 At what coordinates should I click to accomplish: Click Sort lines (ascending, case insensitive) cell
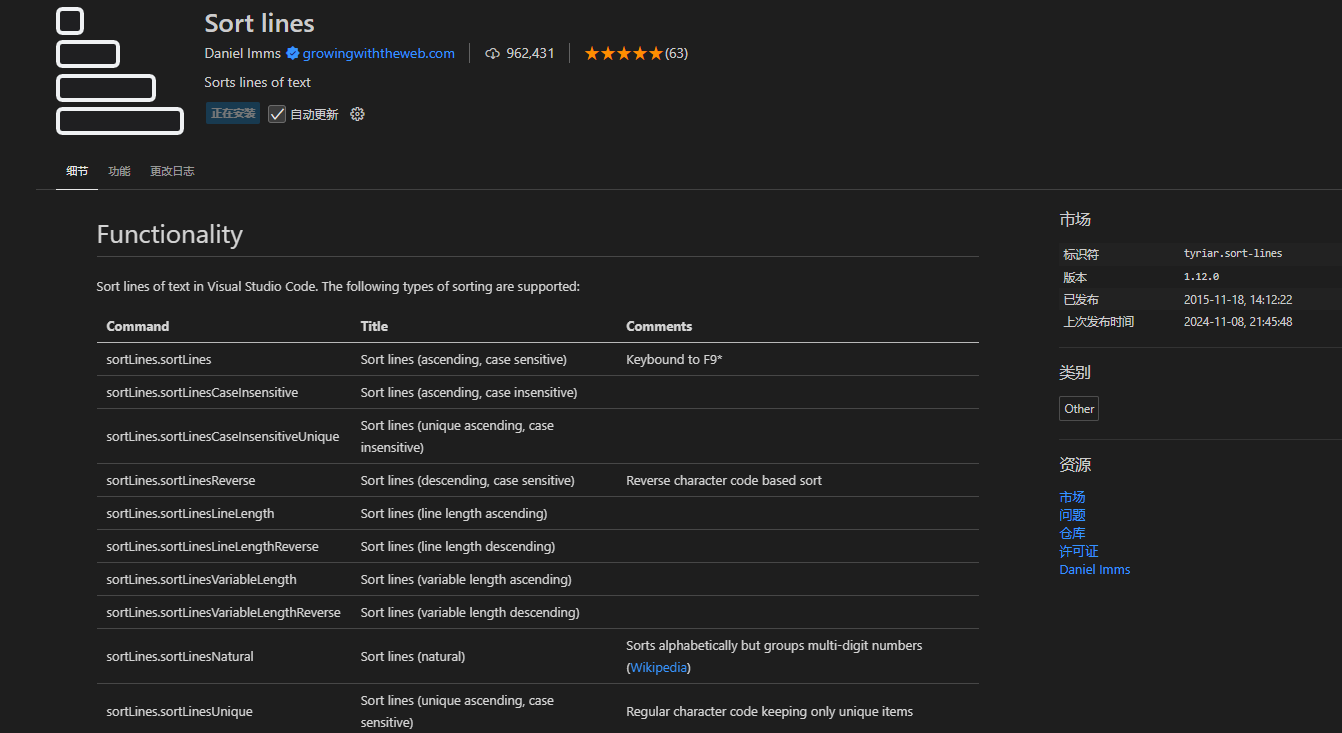pos(469,392)
